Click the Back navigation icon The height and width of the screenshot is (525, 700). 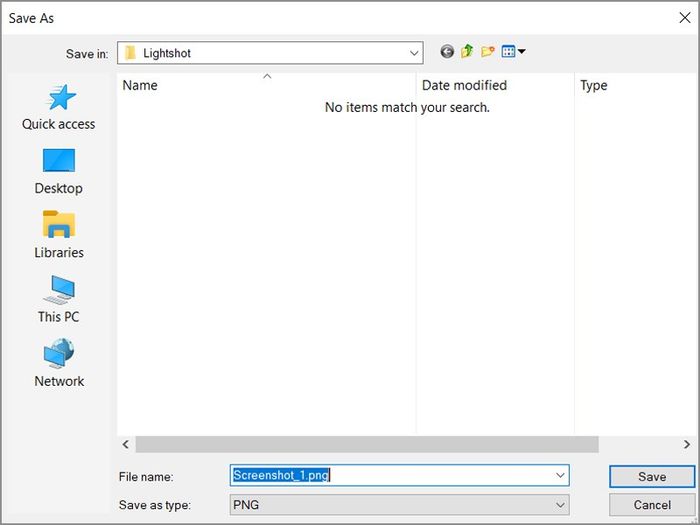447,52
